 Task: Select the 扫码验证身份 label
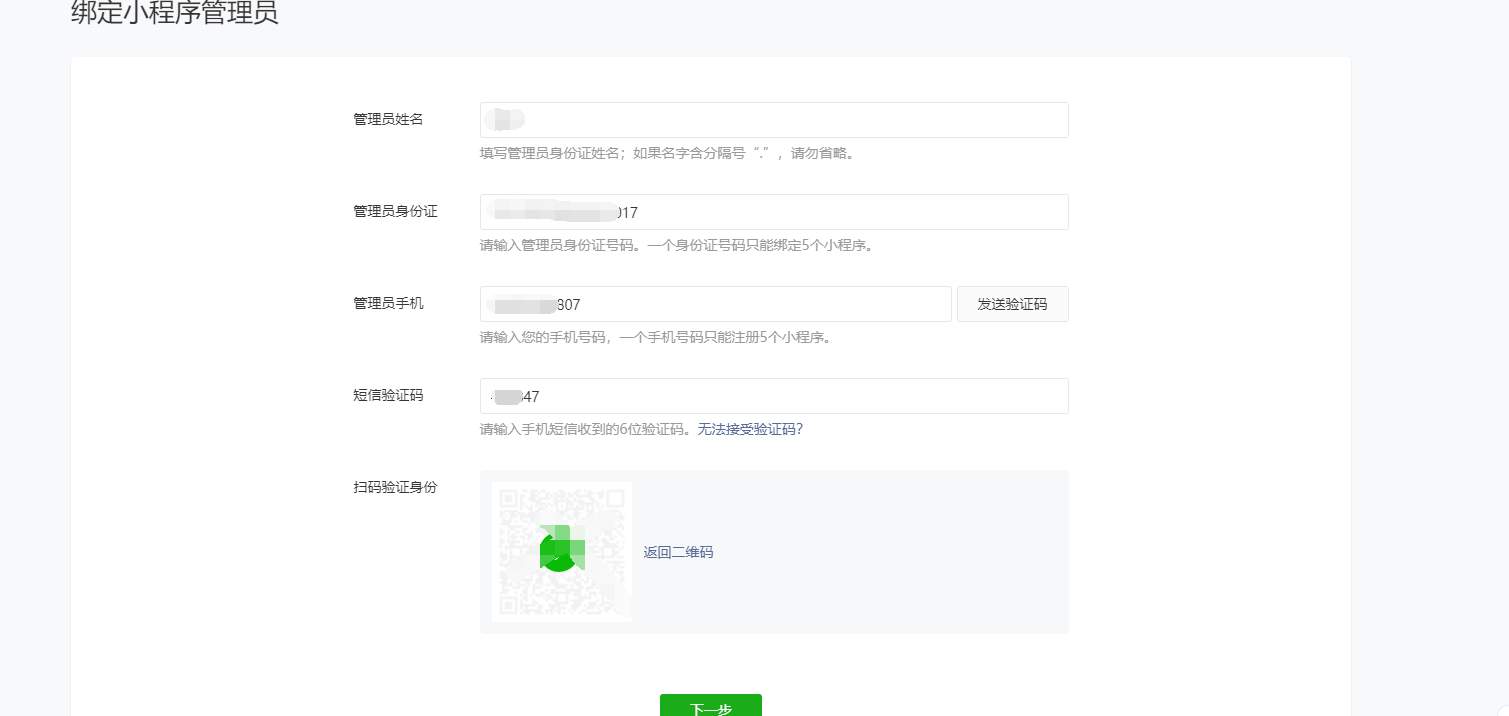pyautogui.click(x=395, y=488)
